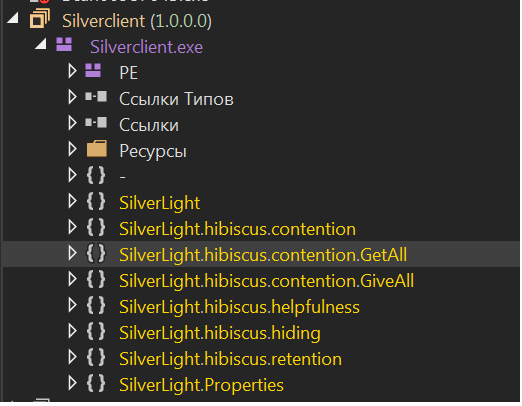This screenshot has width=522, height=406.
Task: Click the Ссылки references icon
Action: coord(96,123)
